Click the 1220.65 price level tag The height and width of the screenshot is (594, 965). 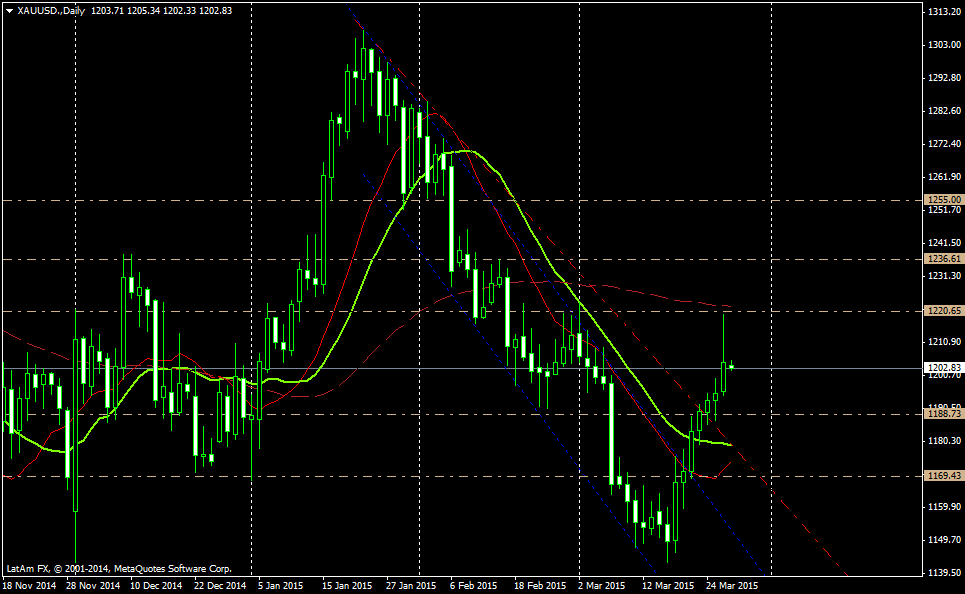click(943, 311)
